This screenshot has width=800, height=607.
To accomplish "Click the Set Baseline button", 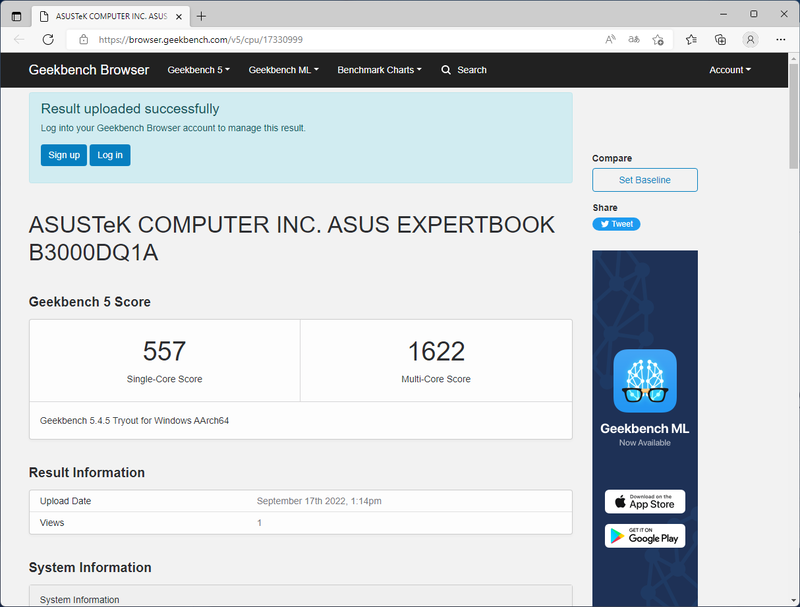I will 644,180.
